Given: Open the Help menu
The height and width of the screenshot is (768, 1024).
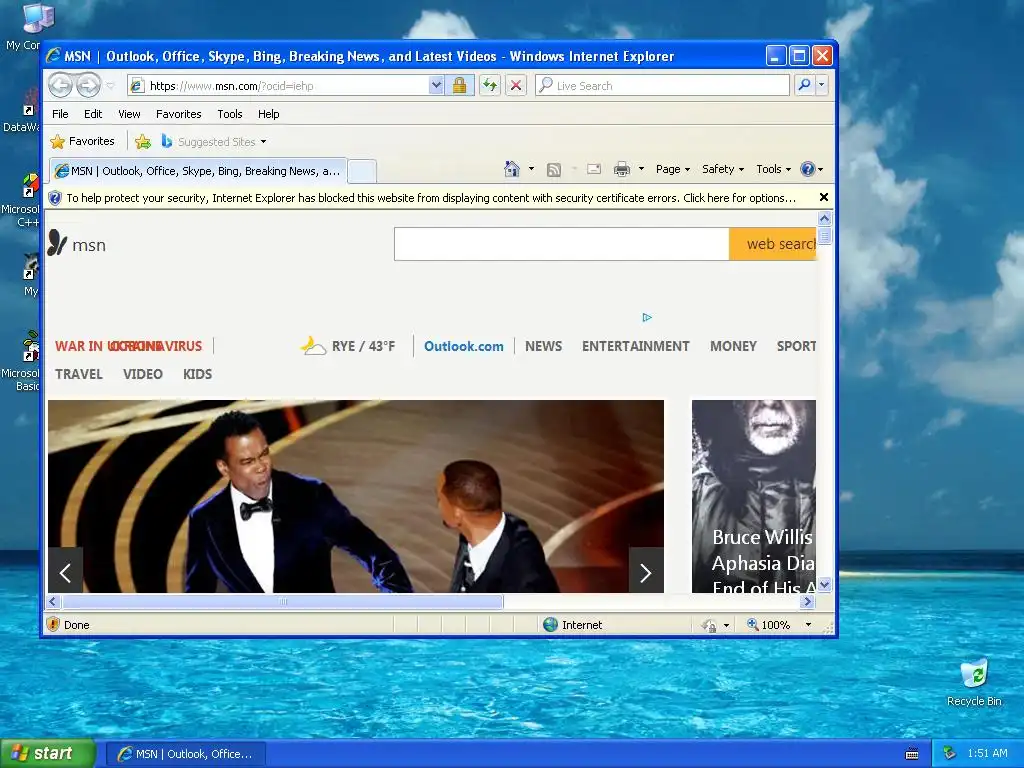Looking at the screenshot, I should point(268,114).
